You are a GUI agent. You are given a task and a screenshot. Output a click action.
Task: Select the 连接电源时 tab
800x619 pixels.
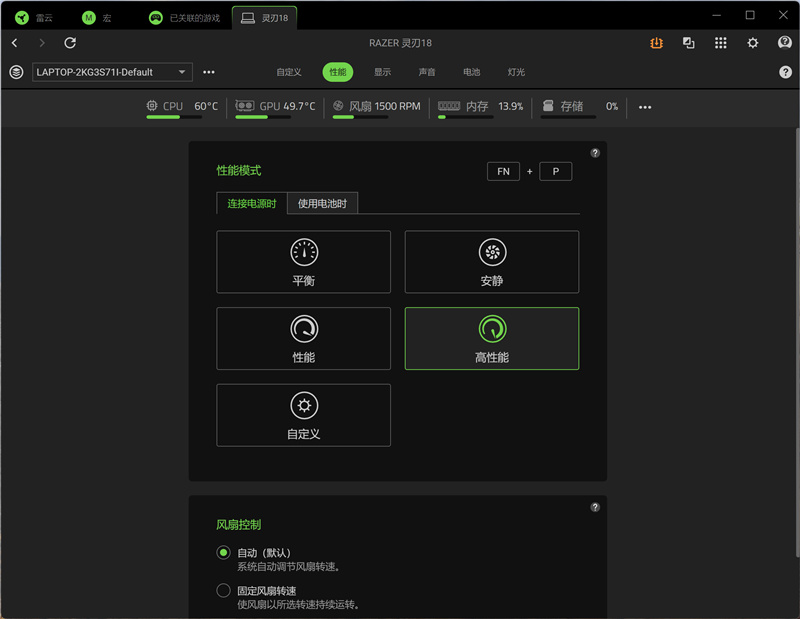tap(252, 203)
